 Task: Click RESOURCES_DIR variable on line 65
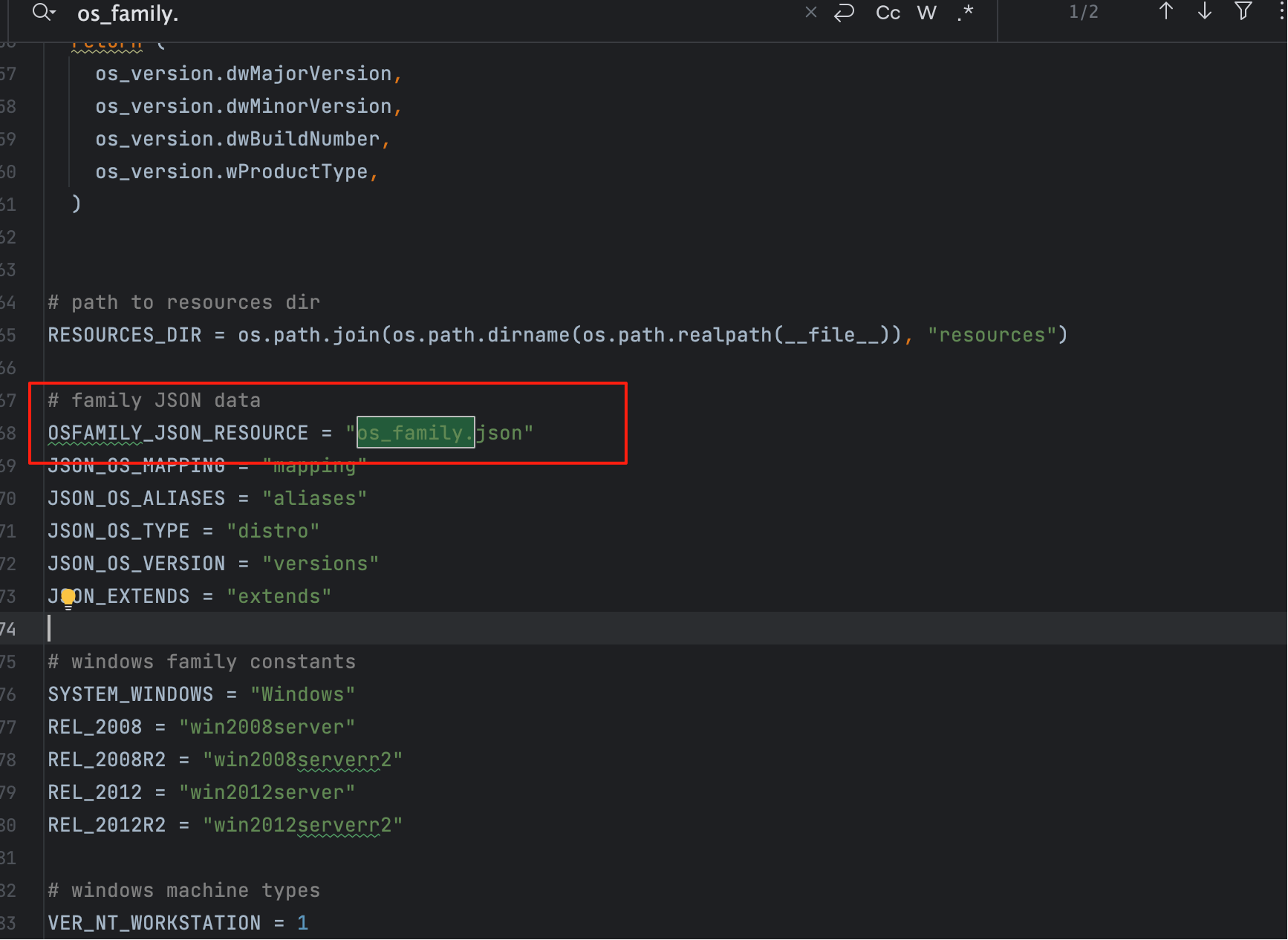[124, 335]
